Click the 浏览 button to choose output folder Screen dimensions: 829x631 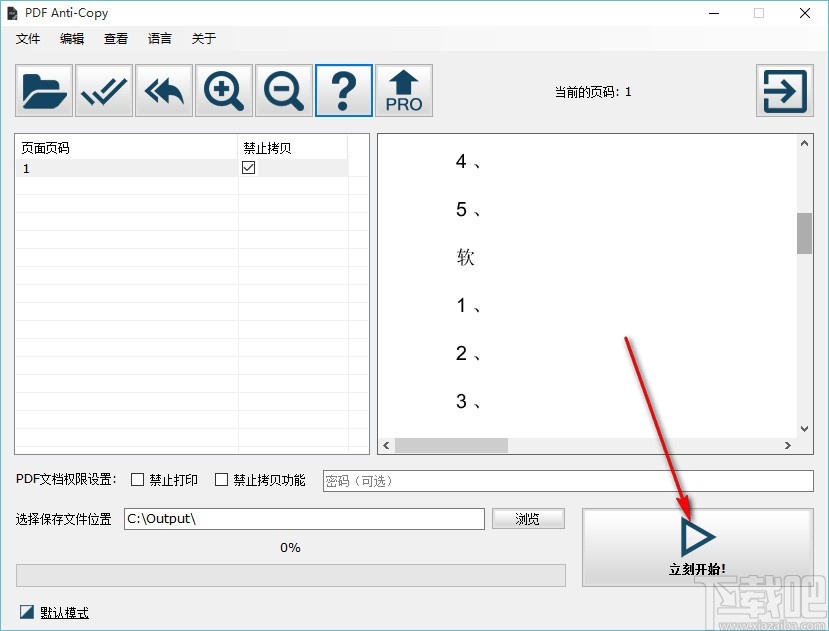(528, 518)
